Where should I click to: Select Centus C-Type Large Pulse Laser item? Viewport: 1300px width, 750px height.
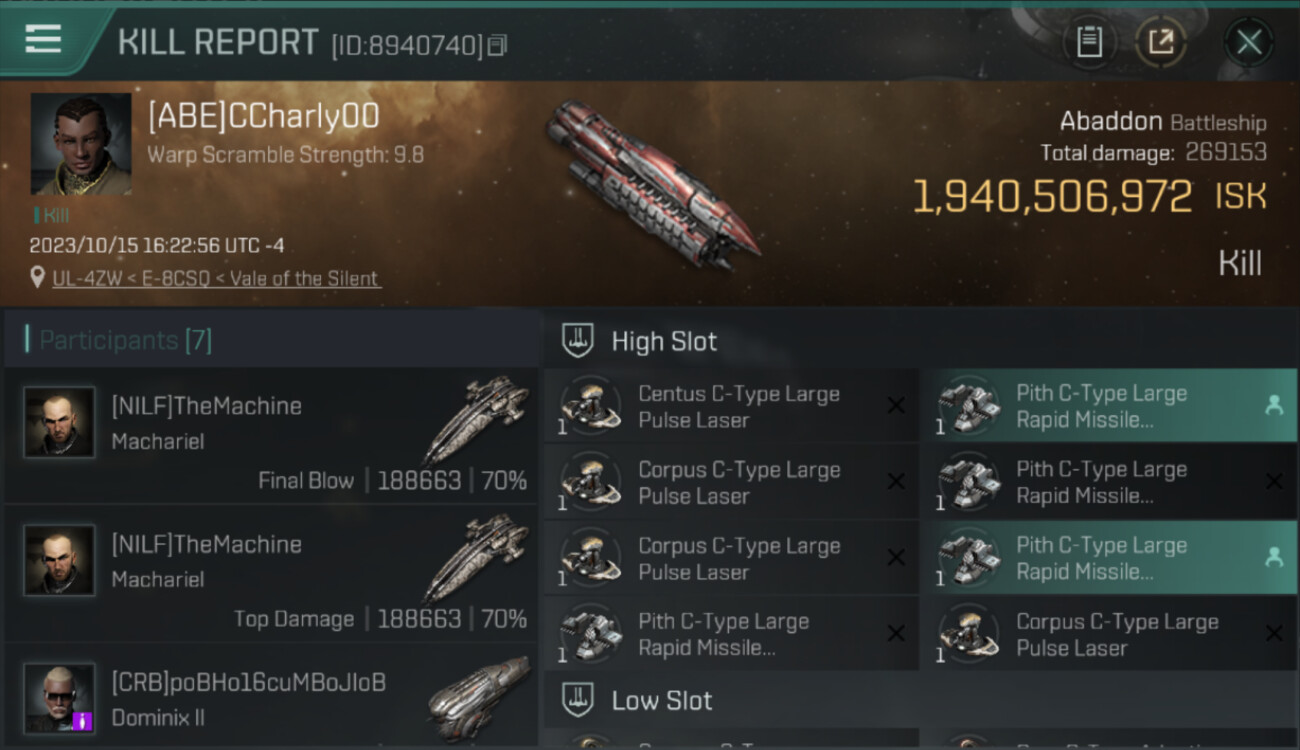(x=731, y=406)
